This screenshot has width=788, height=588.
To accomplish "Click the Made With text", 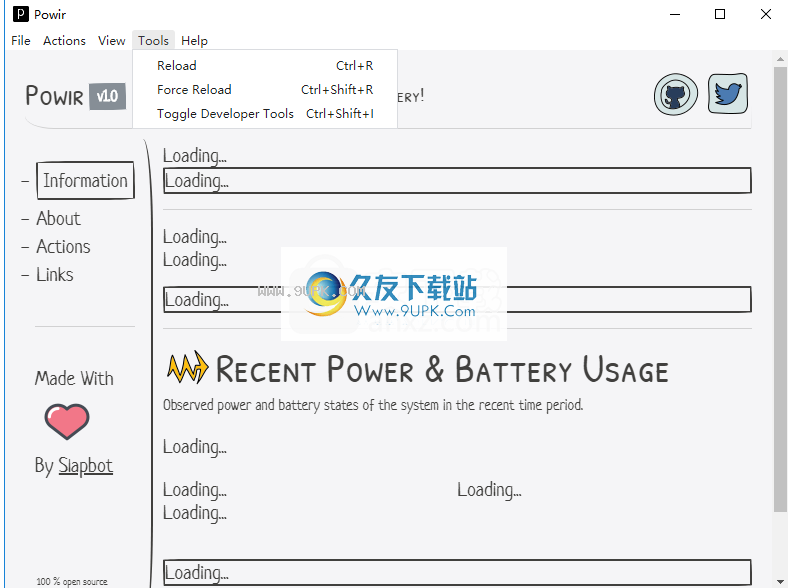I will point(74,378).
